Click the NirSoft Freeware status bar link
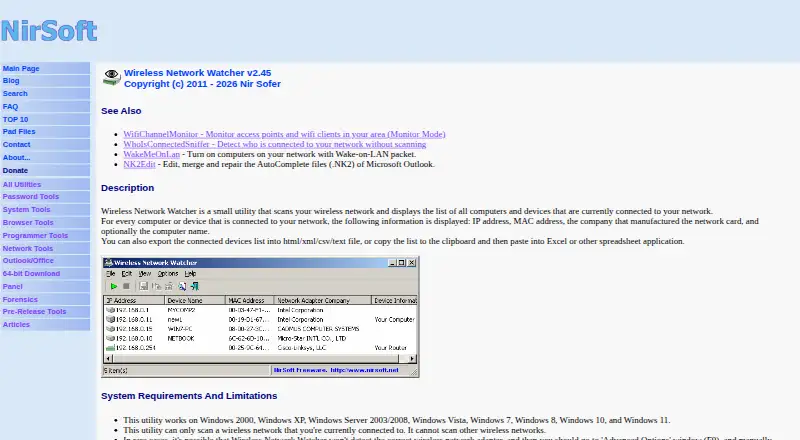 pyautogui.click(x=336, y=370)
